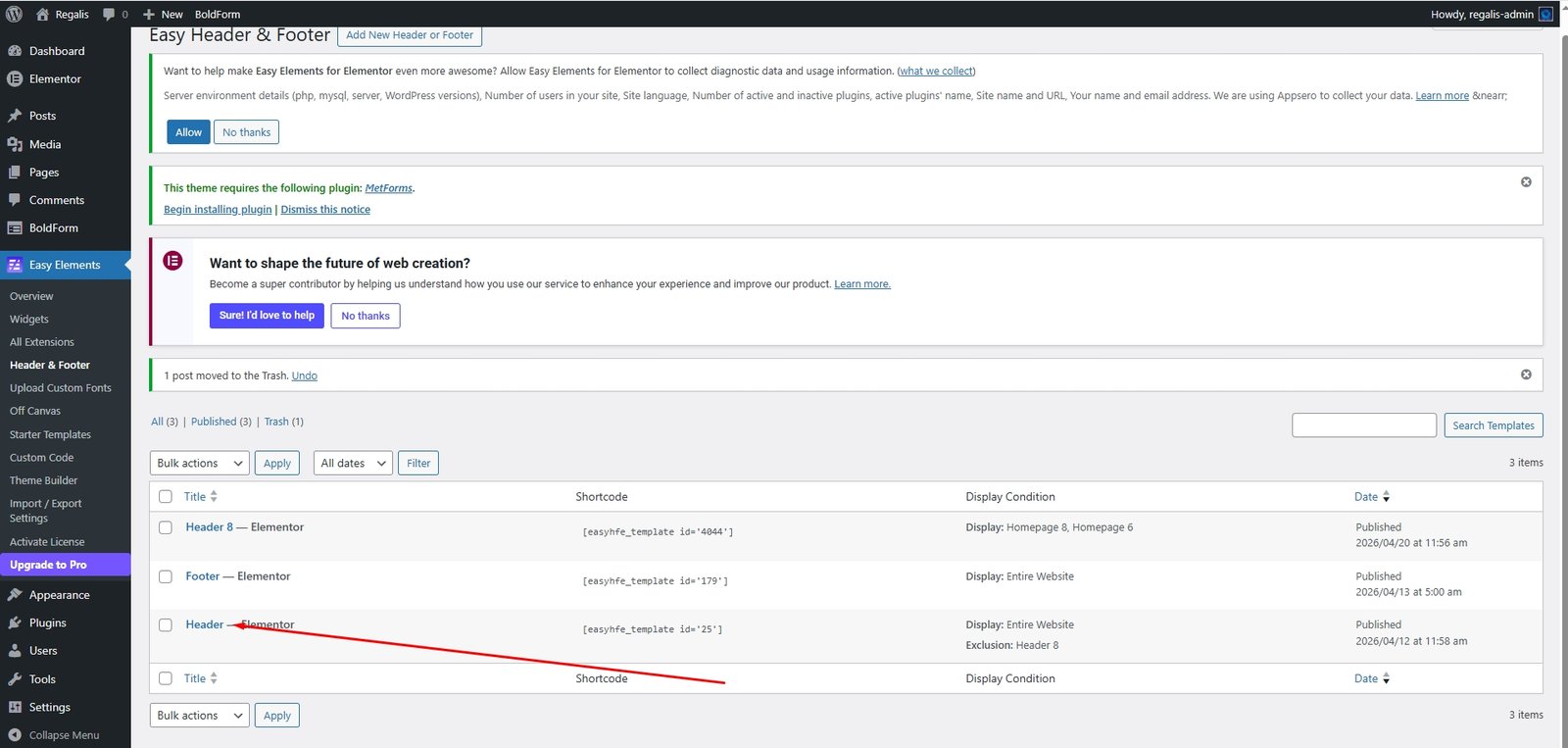Click the Undo link for trashed post
Screen dimensions: 1568x748
point(304,375)
